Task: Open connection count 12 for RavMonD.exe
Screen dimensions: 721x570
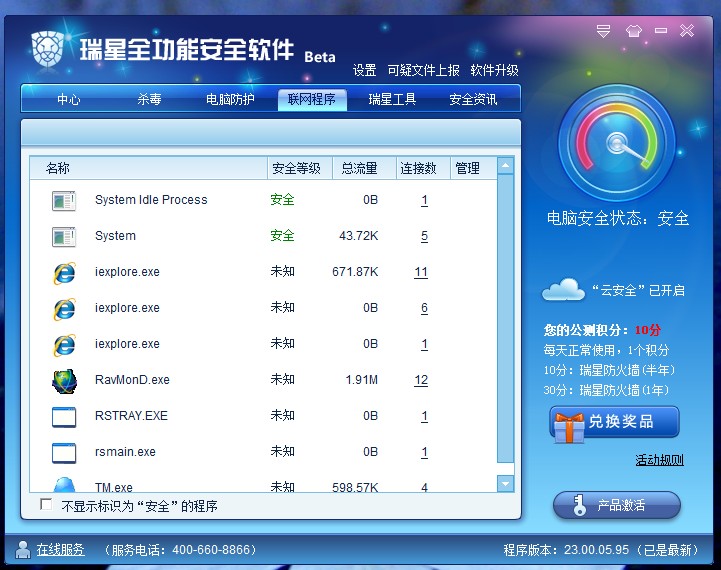Action: (x=421, y=380)
